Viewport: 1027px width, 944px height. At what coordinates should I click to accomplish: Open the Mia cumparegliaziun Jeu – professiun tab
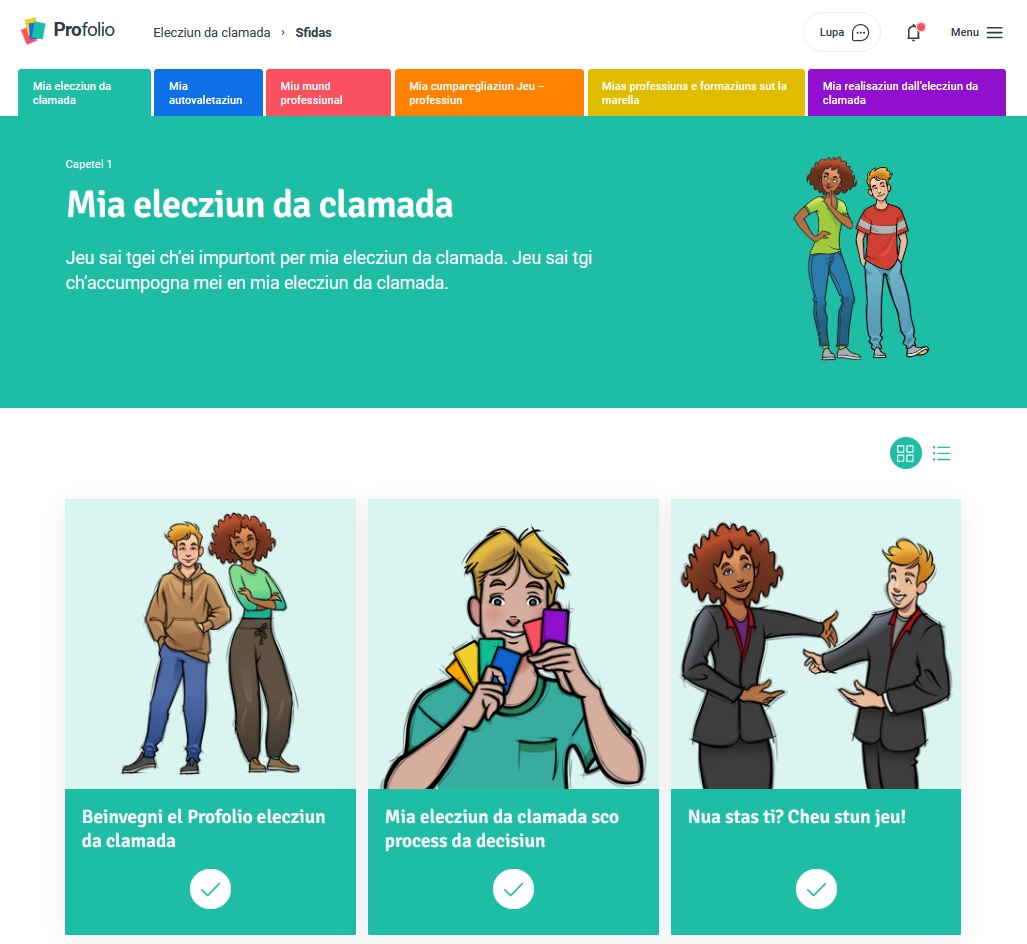[489, 92]
